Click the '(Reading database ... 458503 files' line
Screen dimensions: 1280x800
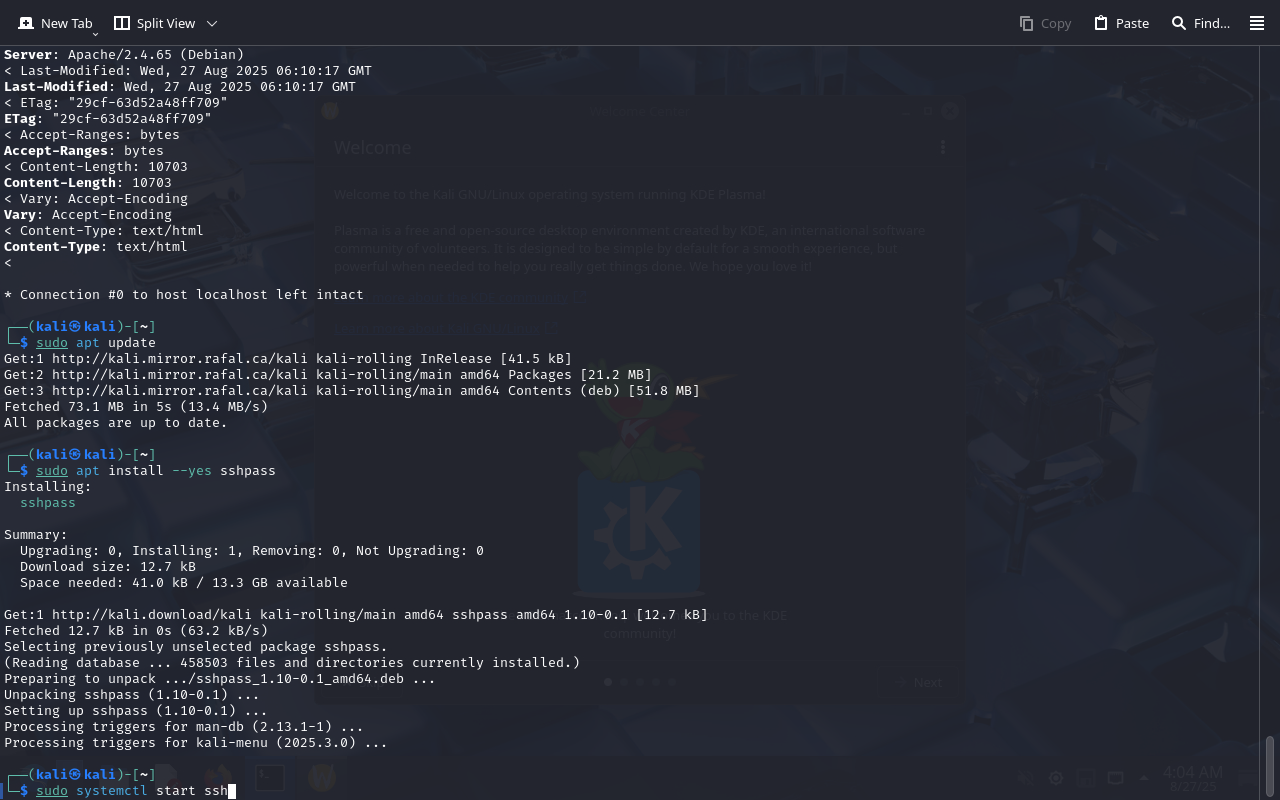coord(292,662)
